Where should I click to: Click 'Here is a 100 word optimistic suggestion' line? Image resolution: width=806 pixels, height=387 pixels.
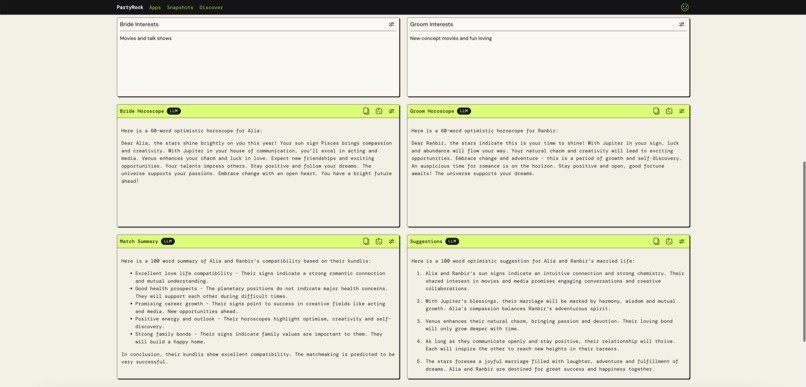(x=523, y=261)
